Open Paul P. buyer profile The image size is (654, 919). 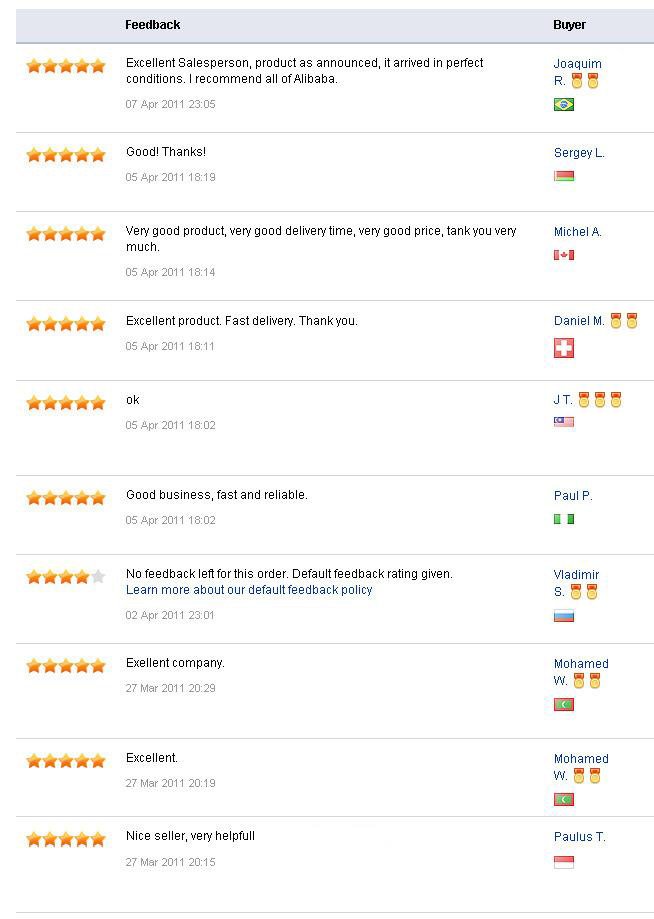point(573,496)
